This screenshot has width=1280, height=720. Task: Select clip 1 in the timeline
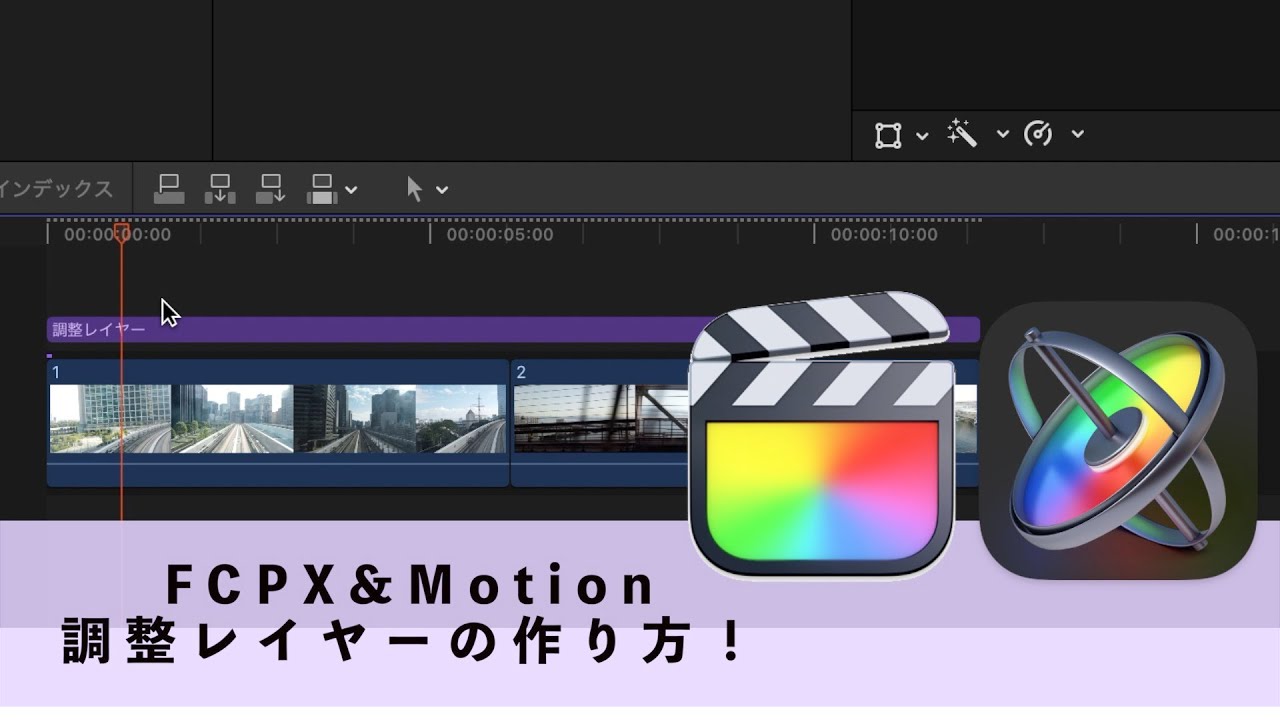click(x=278, y=423)
